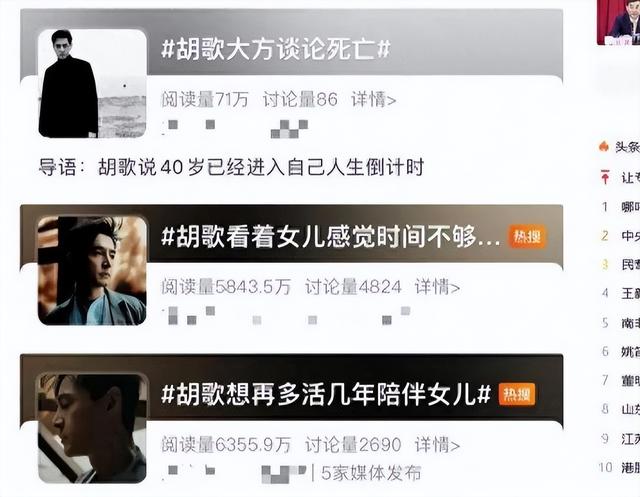640x497 pixels.
Task: Open 详情 for the 5843.5万 reads topic
Action: (437, 287)
